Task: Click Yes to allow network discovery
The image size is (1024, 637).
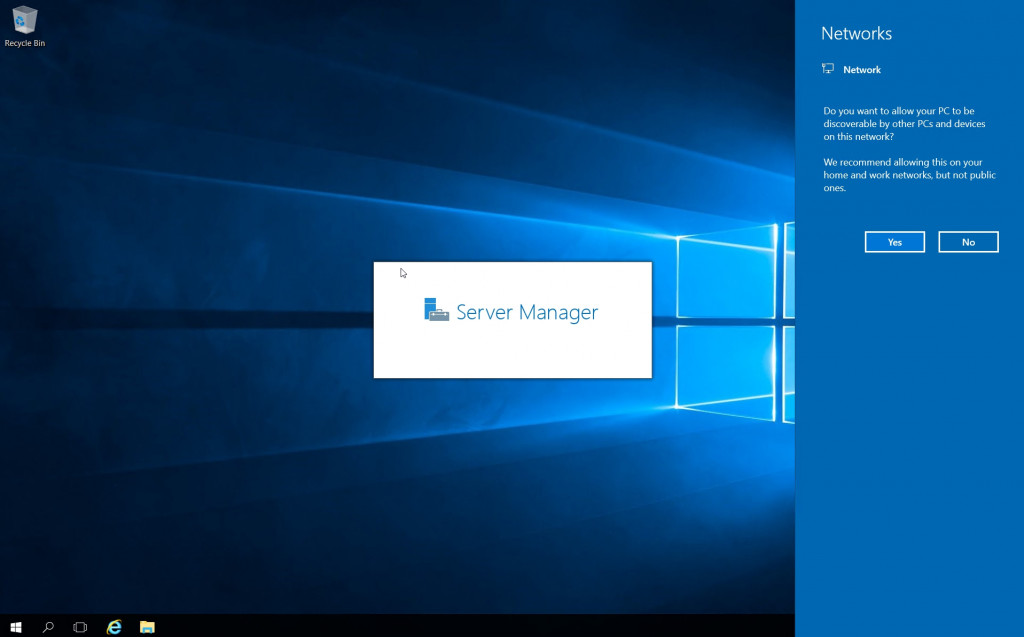Action: (x=895, y=242)
